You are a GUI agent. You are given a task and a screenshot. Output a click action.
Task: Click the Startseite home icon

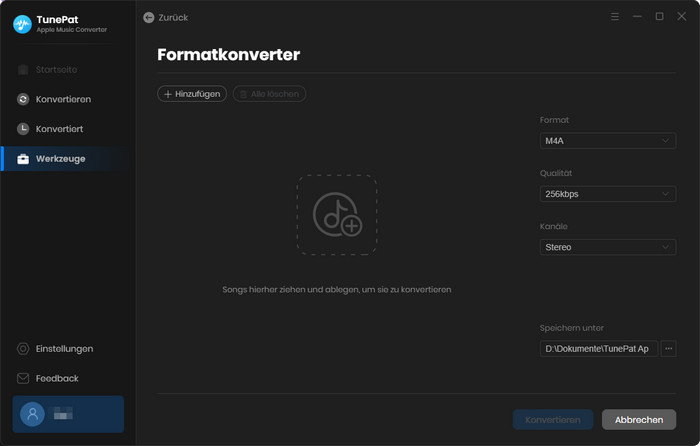(x=23, y=70)
